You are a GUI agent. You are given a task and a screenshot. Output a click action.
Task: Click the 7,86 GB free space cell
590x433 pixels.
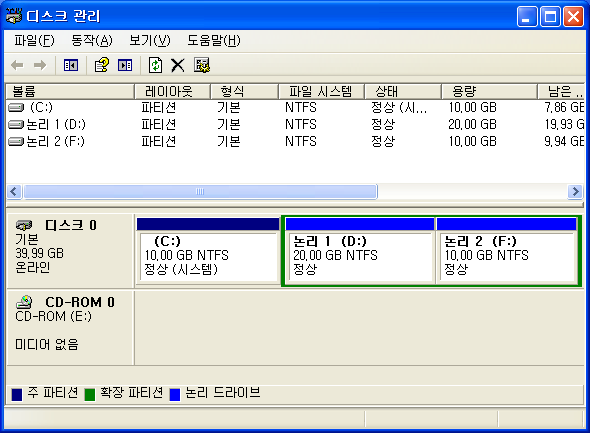564,108
